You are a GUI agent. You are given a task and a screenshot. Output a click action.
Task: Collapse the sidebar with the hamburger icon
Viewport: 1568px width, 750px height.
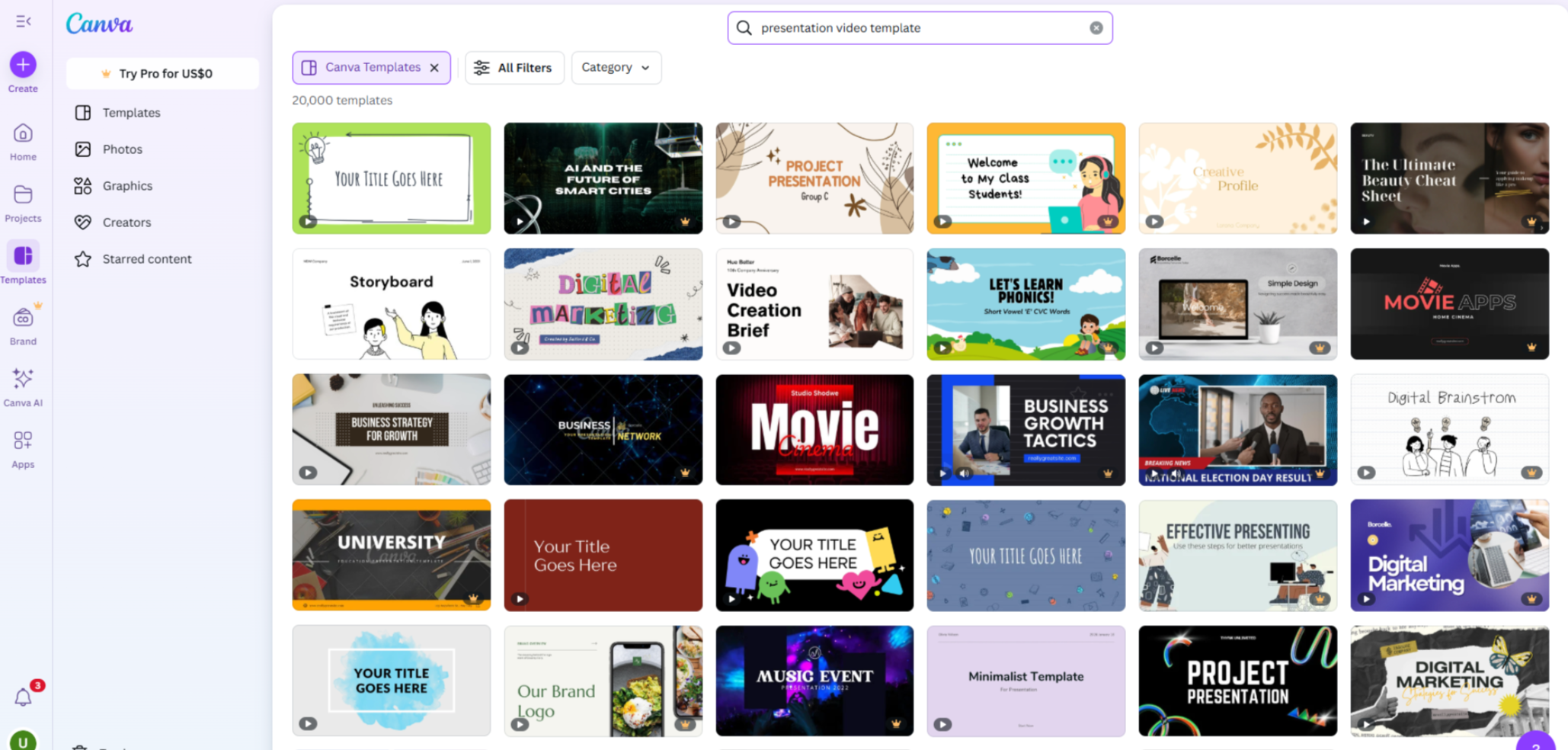pyautogui.click(x=22, y=21)
